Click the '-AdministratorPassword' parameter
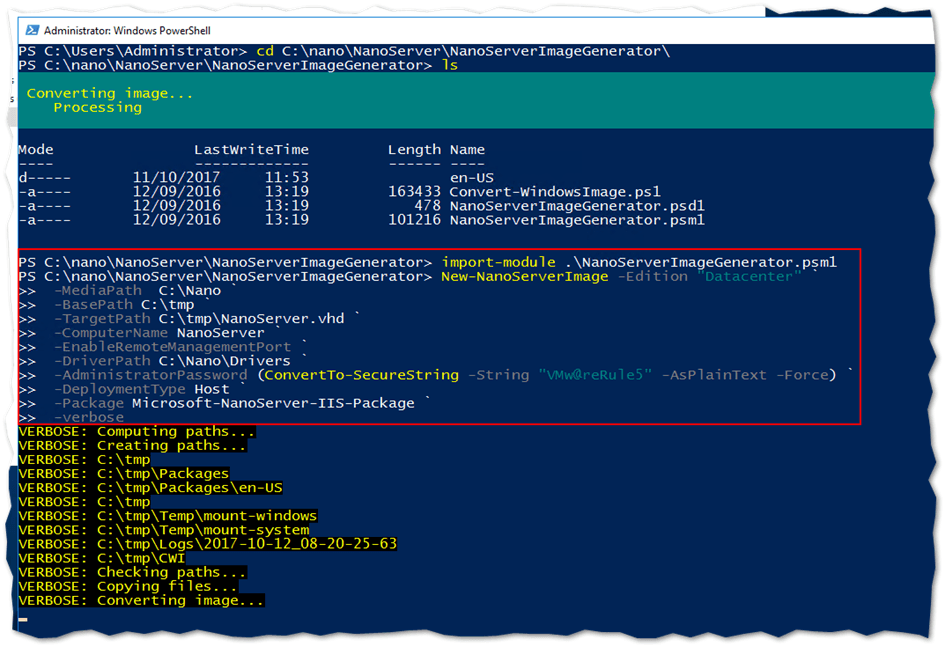Image resolution: width=945 pixels, height=647 pixels. coord(151,375)
